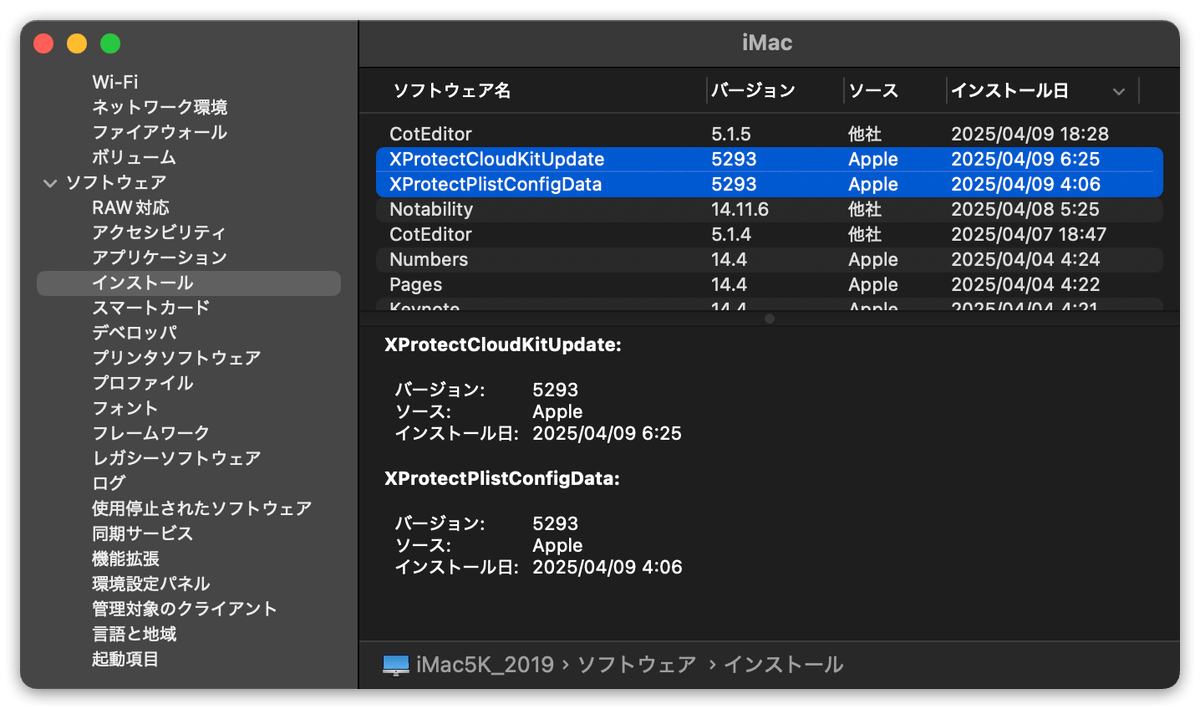Open 言語と地域 in the sidebar

click(x=134, y=634)
